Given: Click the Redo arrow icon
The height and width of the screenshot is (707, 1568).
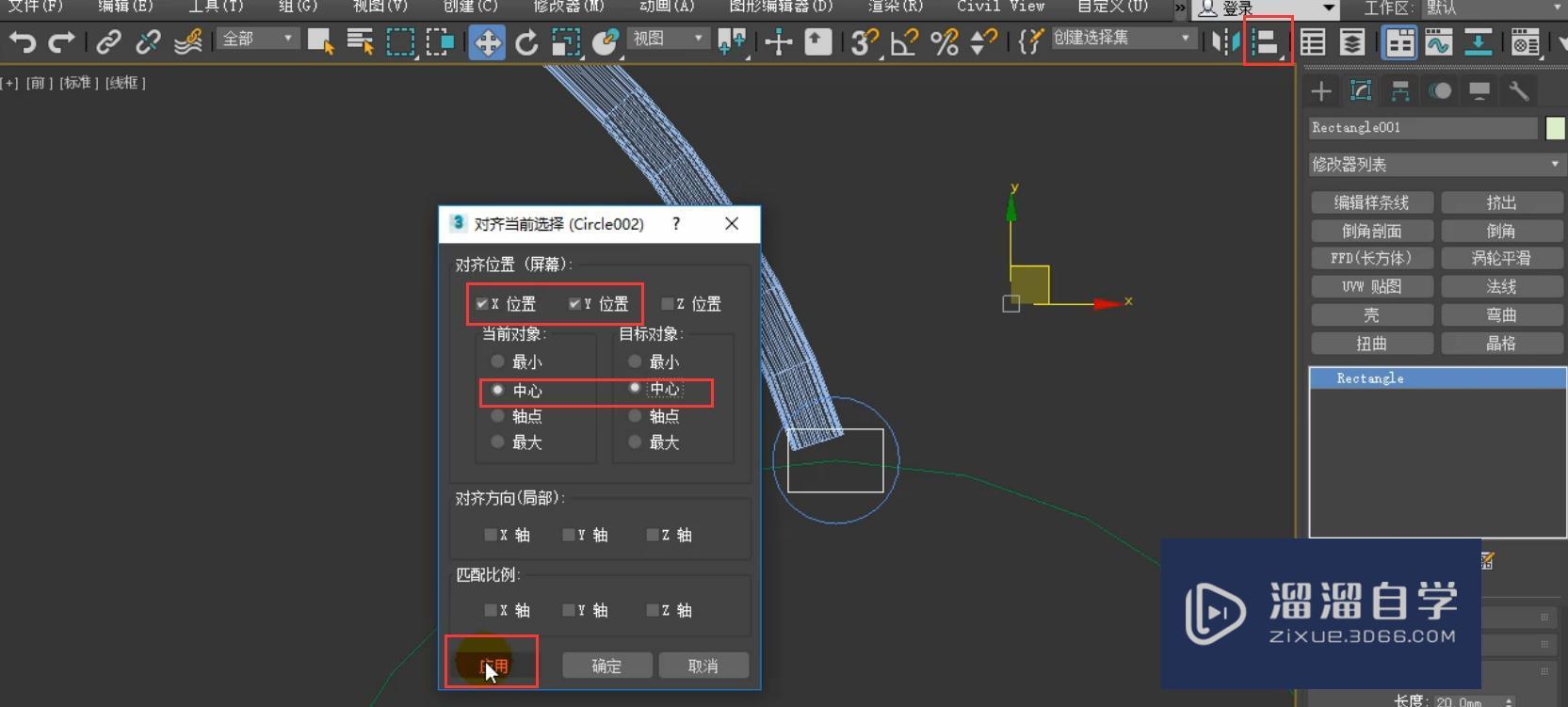Looking at the screenshot, I should (x=62, y=42).
